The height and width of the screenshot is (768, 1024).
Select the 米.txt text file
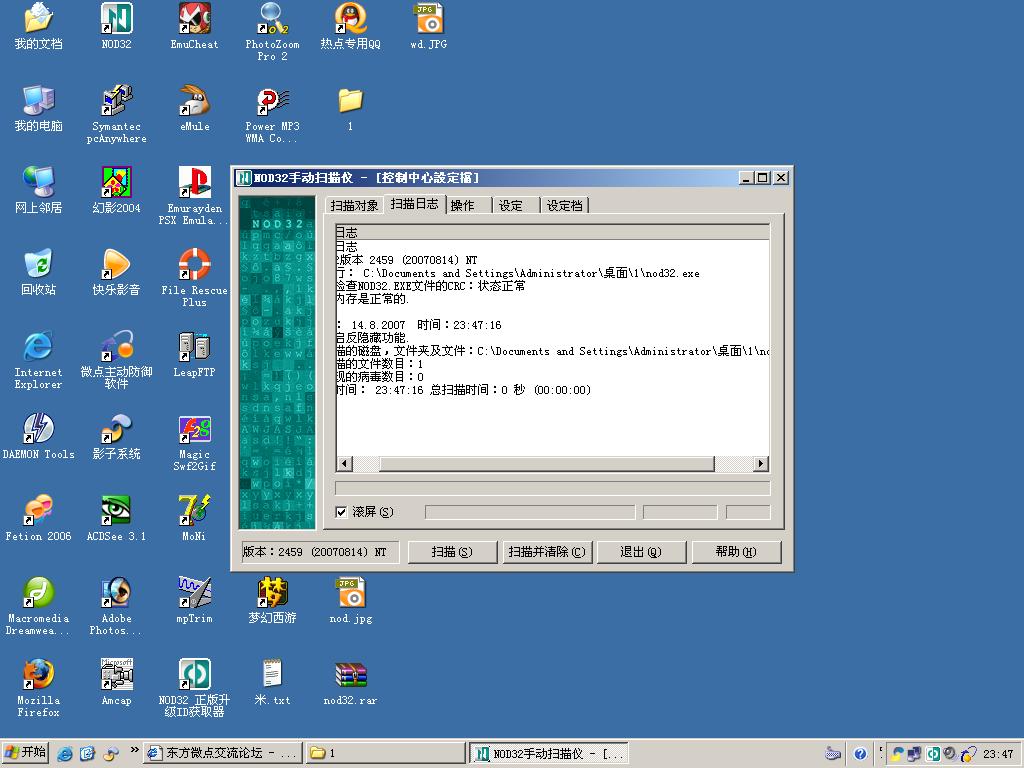point(272,682)
